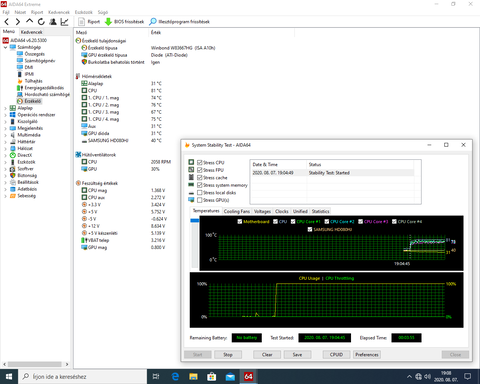Open the volume control in system tray
The height and width of the screenshot is (384, 480).
point(427,377)
